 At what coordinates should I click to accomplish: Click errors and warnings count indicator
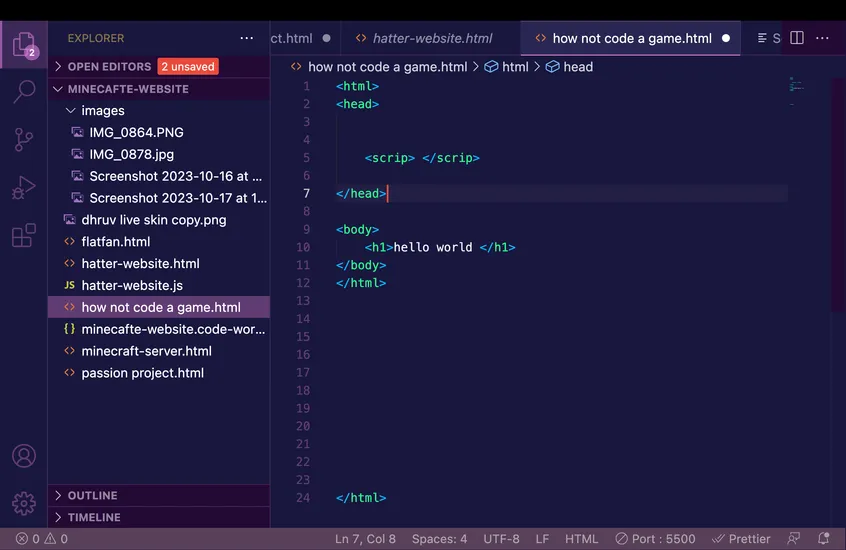point(42,539)
